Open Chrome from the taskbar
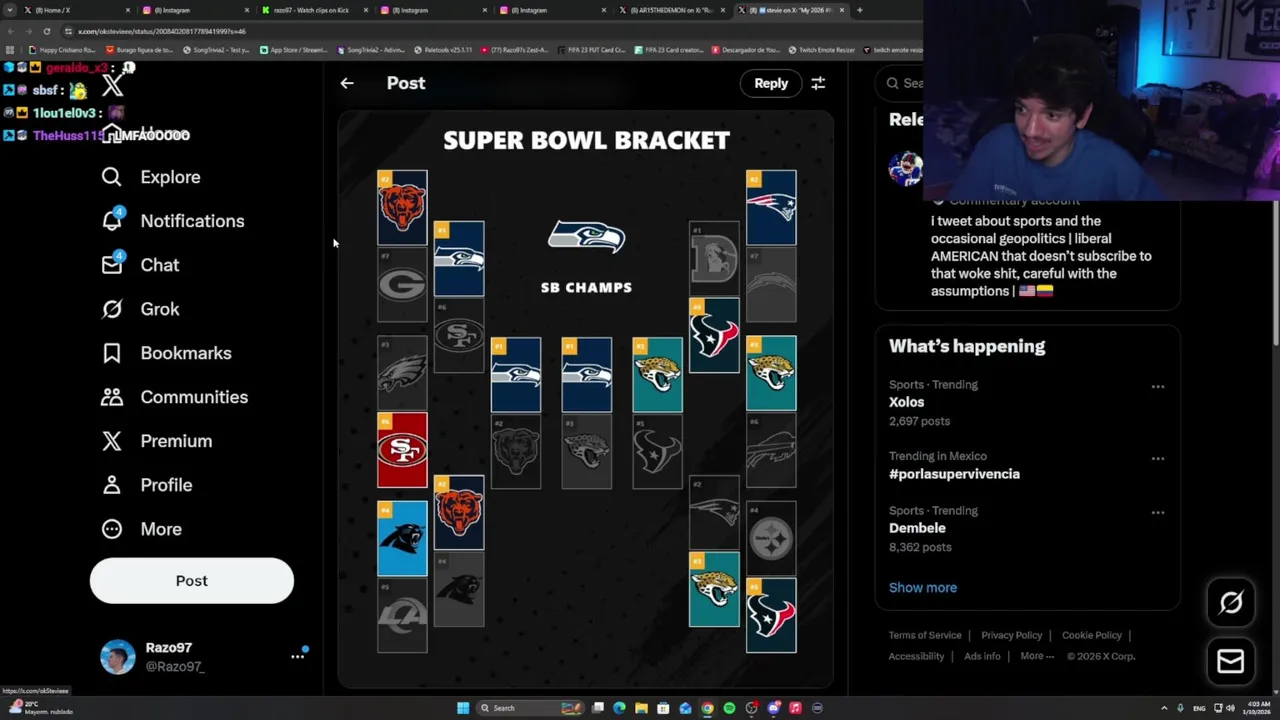1280x720 pixels. [707, 708]
